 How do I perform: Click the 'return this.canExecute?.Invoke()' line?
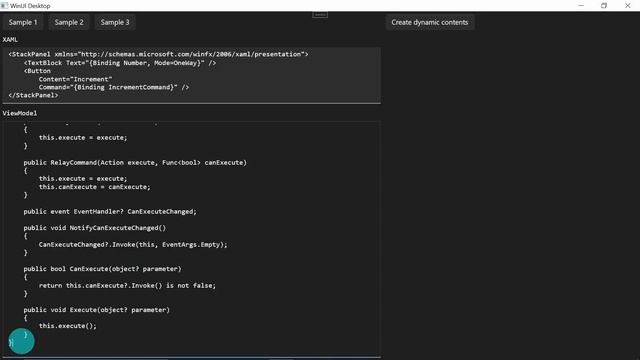(x=127, y=285)
